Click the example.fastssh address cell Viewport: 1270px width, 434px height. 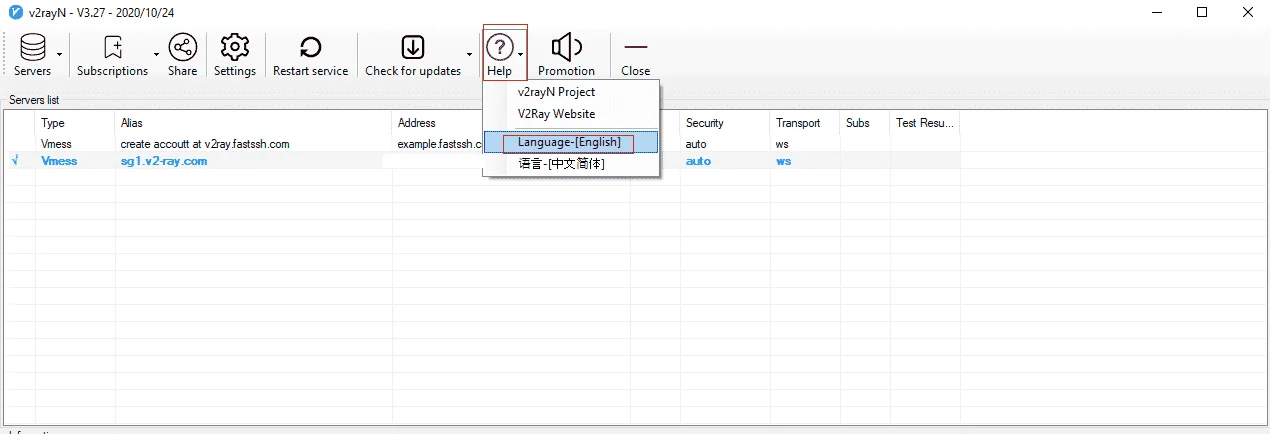(x=439, y=144)
